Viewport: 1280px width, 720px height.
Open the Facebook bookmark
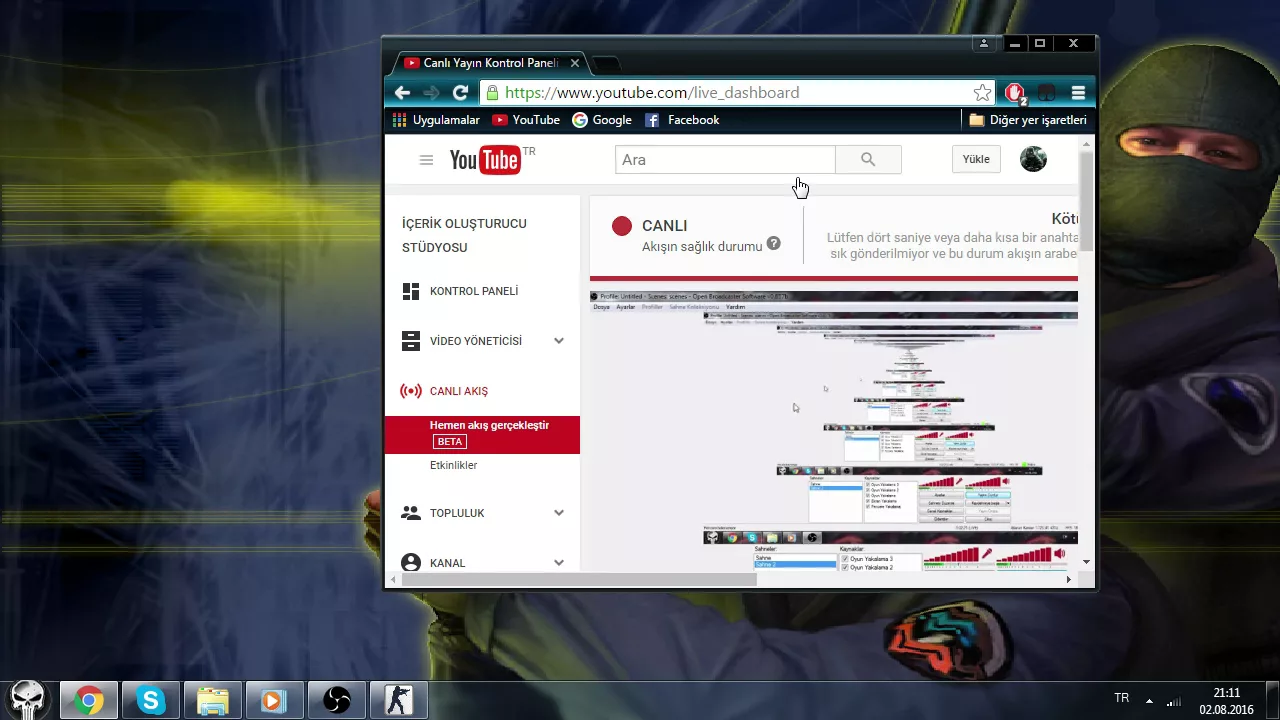click(x=682, y=120)
